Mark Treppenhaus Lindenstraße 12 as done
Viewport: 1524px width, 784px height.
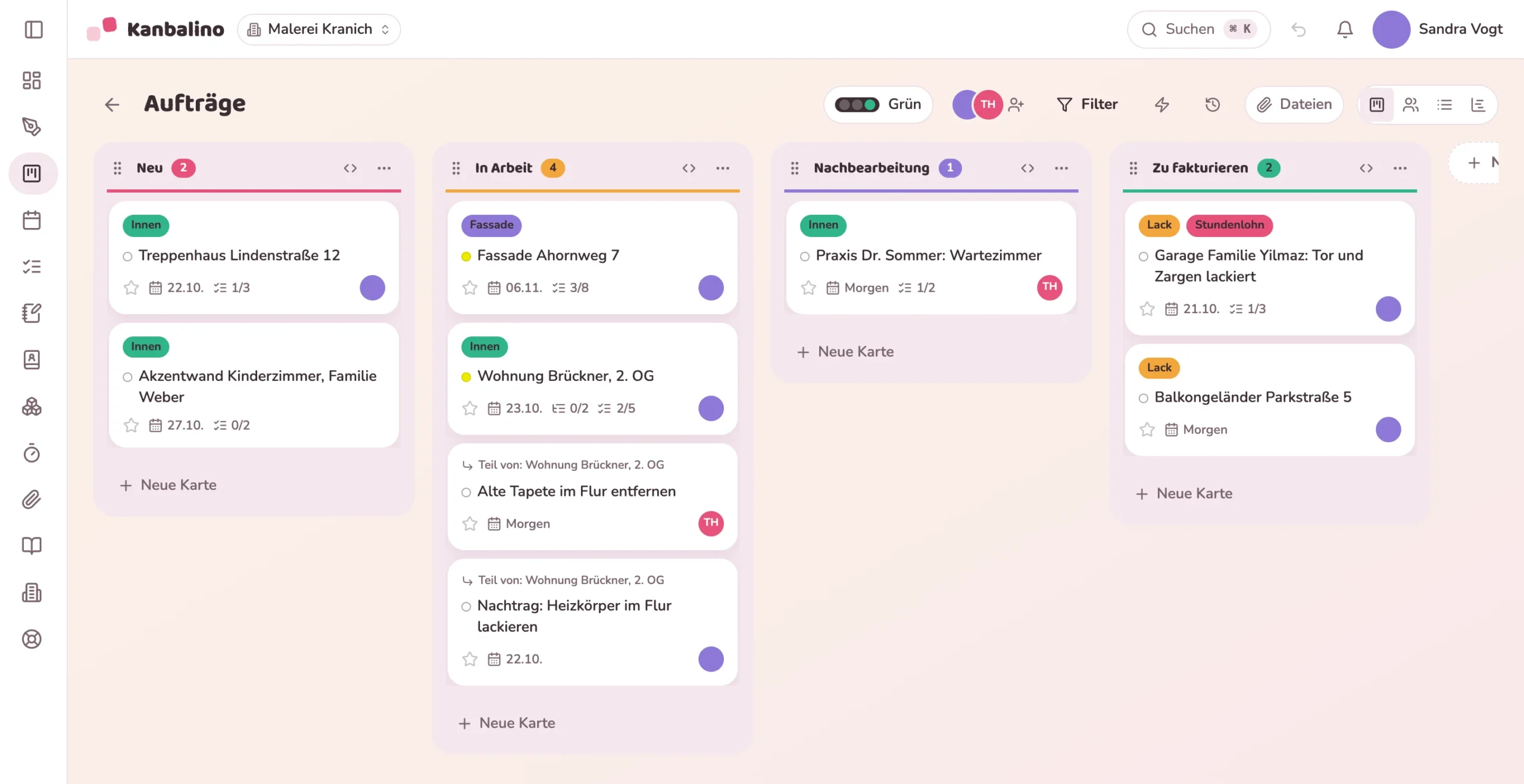(x=127, y=257)
